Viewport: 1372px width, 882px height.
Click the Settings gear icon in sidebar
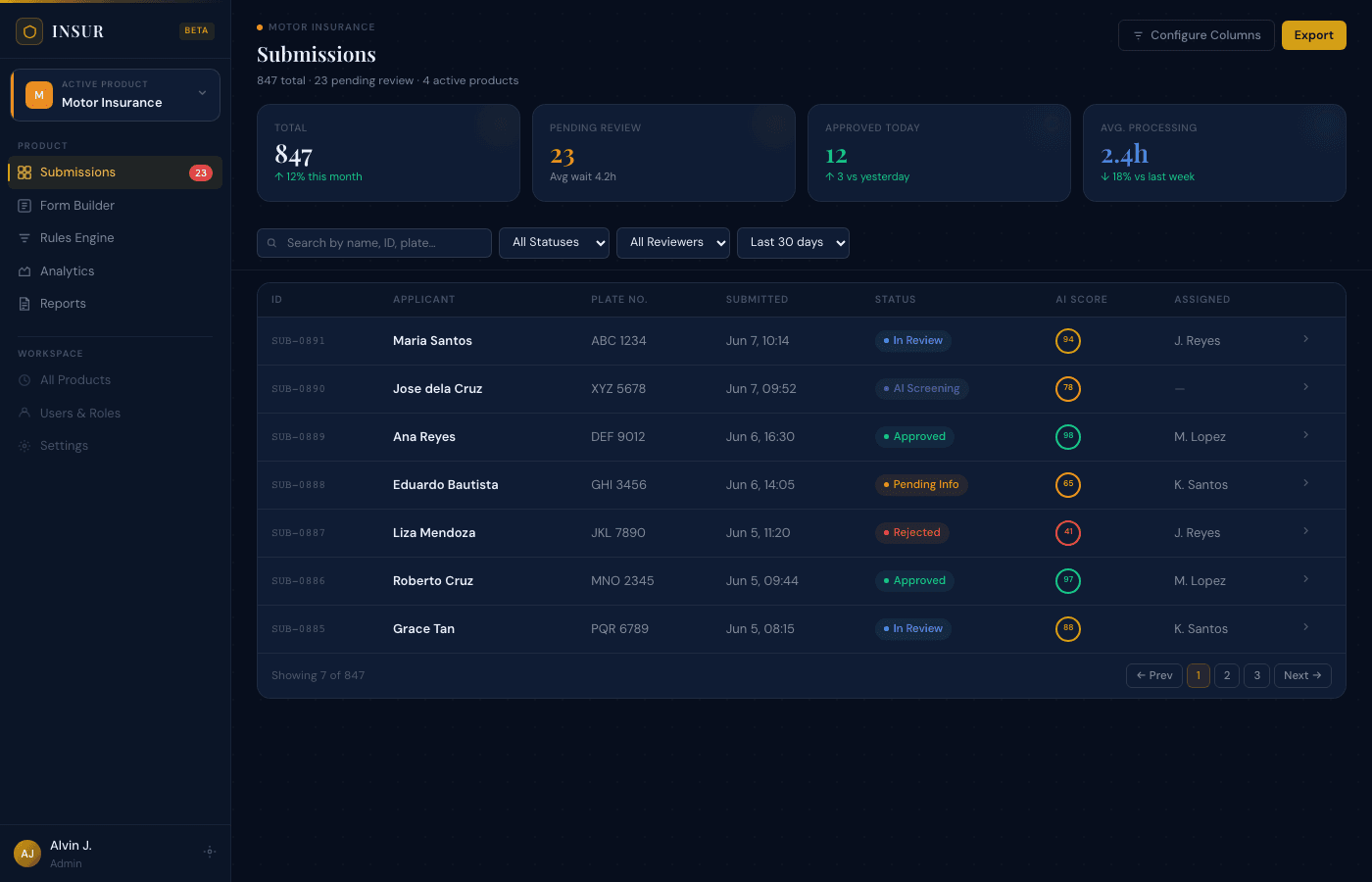coord(24,446)
